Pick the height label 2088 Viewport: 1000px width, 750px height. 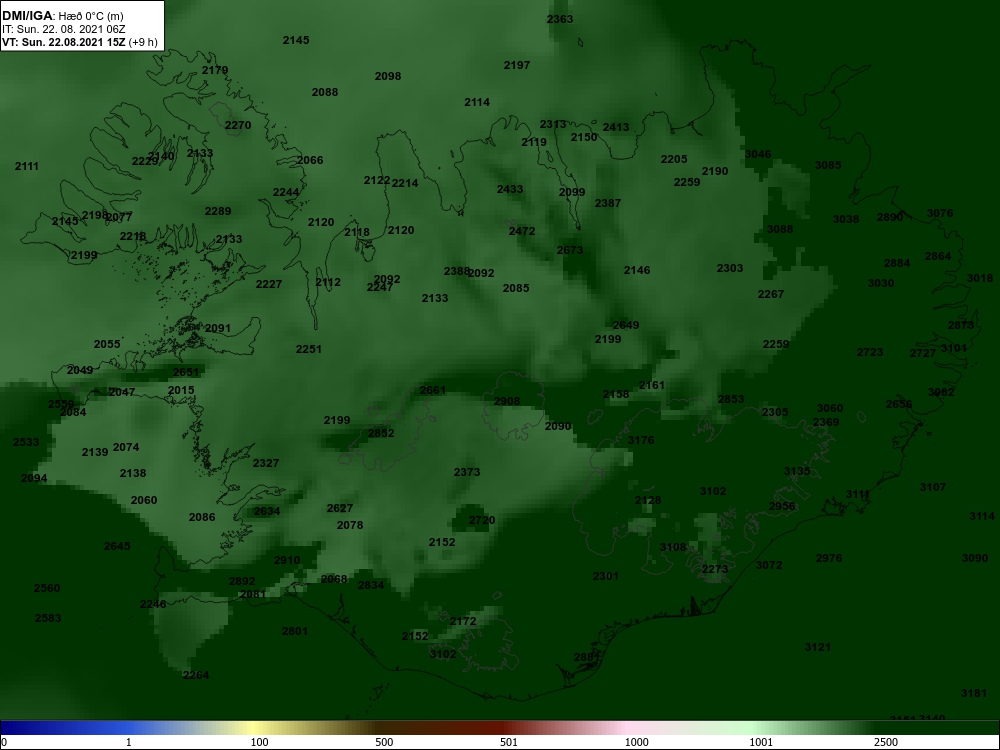(325, 92)
